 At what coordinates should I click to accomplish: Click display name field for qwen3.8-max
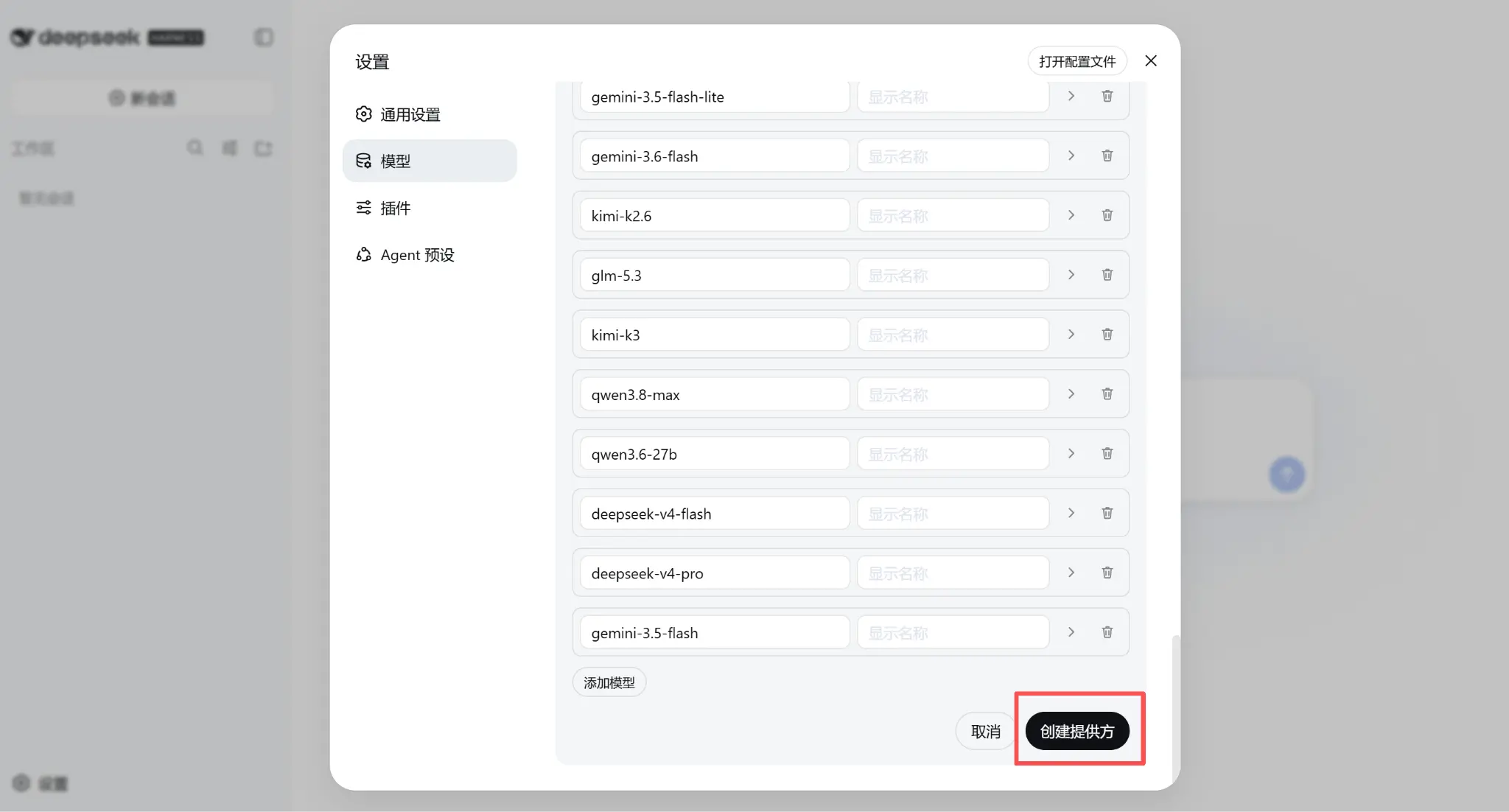[953, 394]
